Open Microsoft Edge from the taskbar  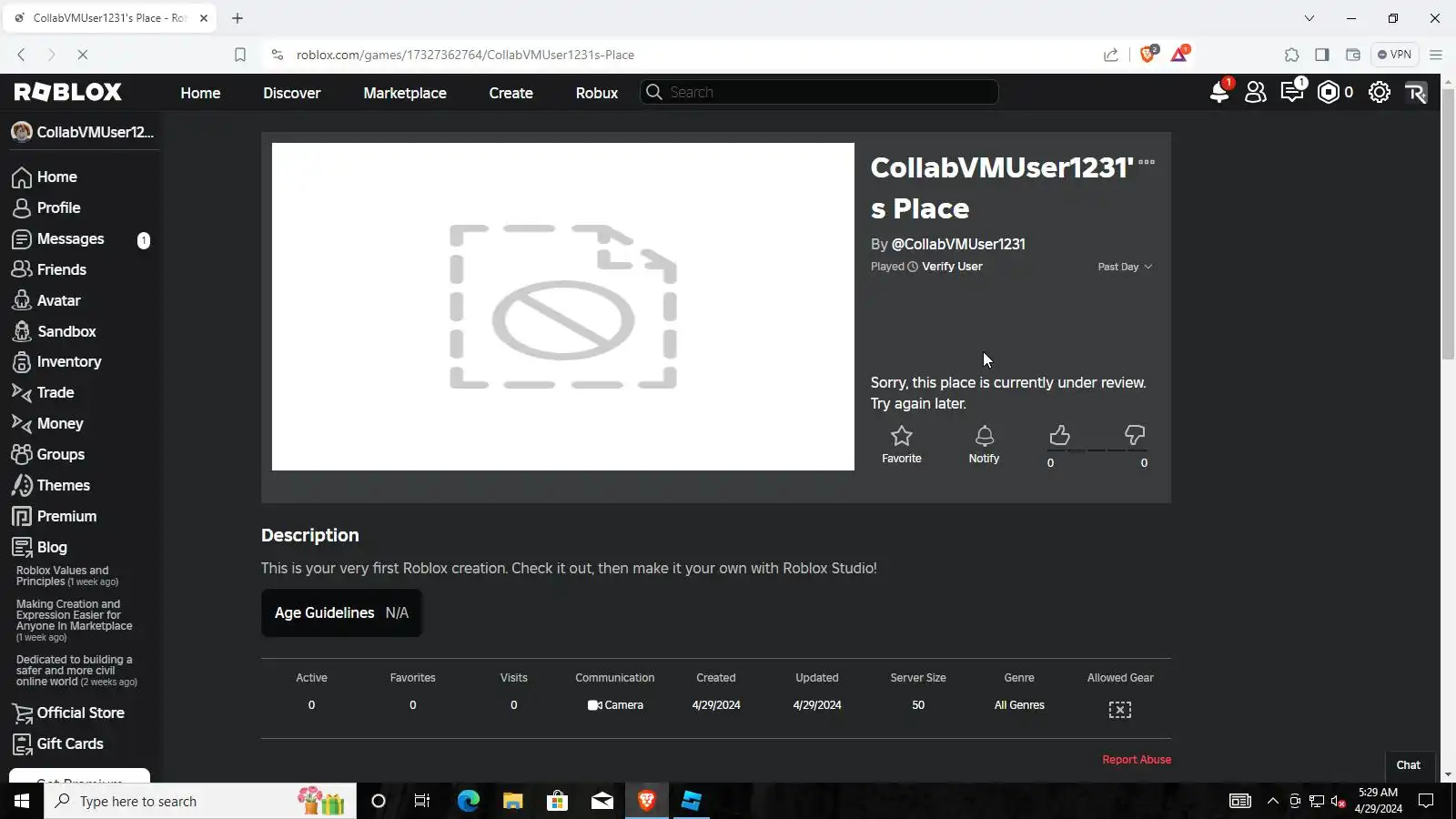tap(469, 801)
